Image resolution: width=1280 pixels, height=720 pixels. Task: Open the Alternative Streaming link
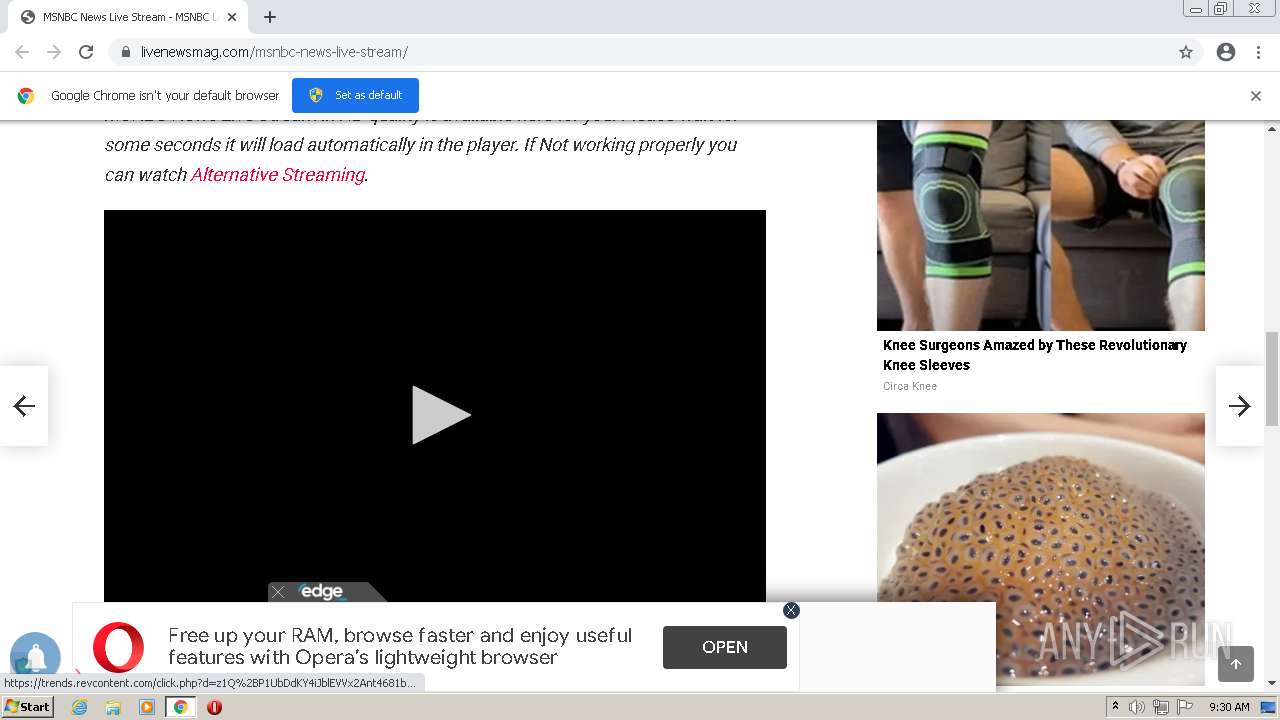[277, 174]
